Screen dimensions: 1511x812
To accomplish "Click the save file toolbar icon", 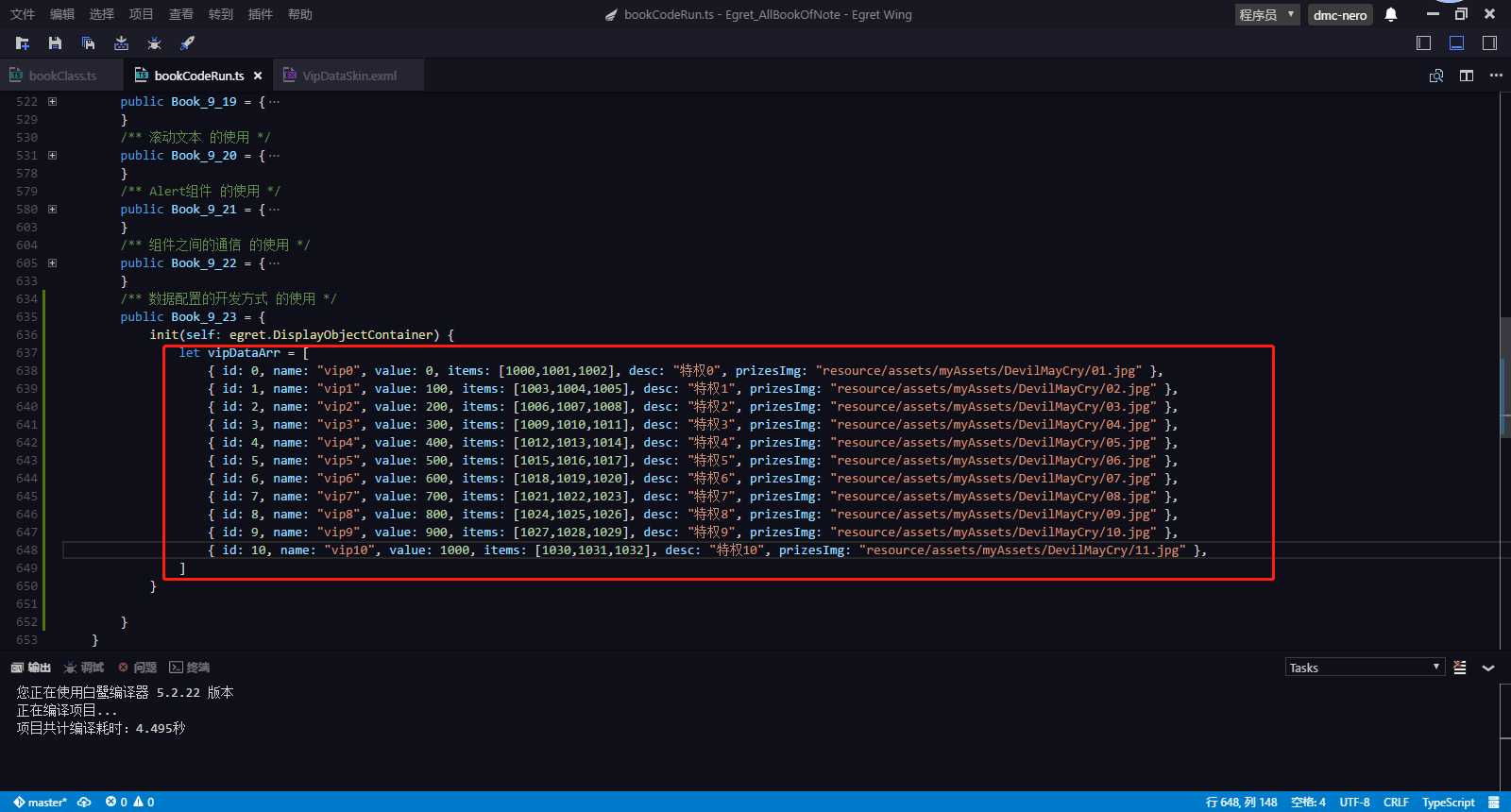I will pyautogui.click(x=55, y=42).
